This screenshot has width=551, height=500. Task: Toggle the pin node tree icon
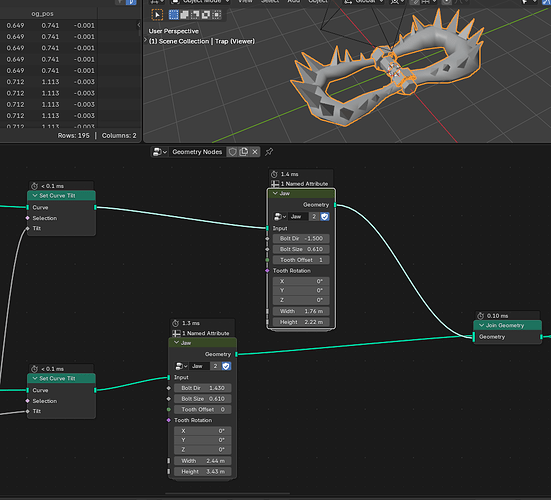[x=269, y=152]
